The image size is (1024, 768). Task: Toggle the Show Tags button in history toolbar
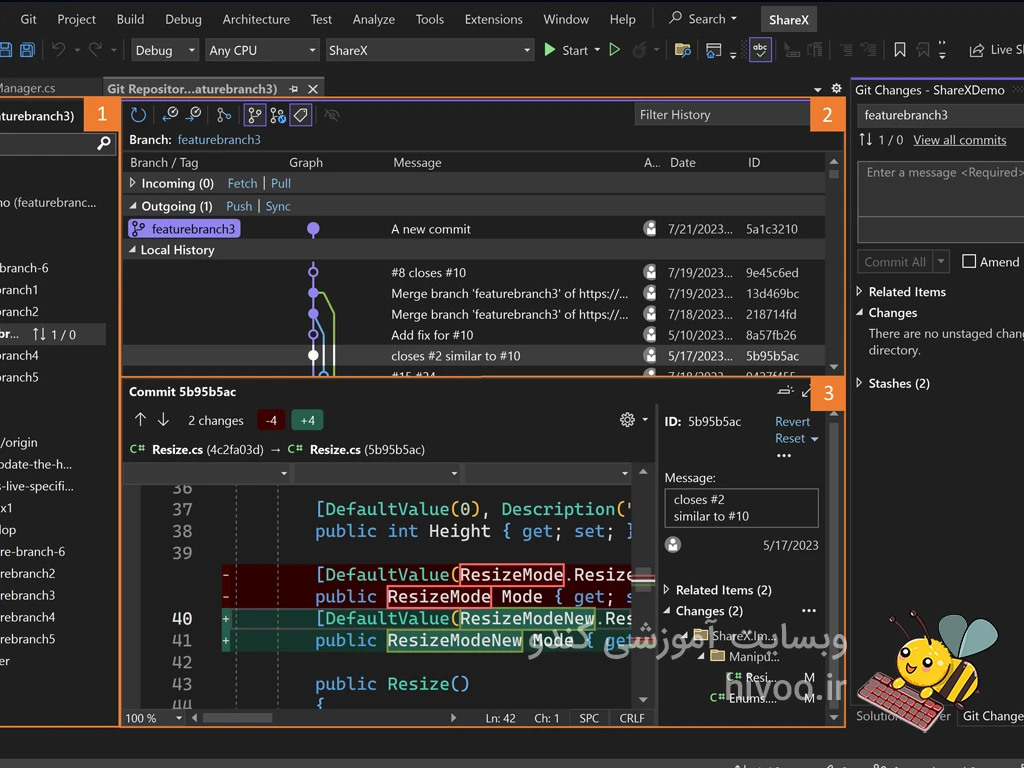click(x=301, y=115)
